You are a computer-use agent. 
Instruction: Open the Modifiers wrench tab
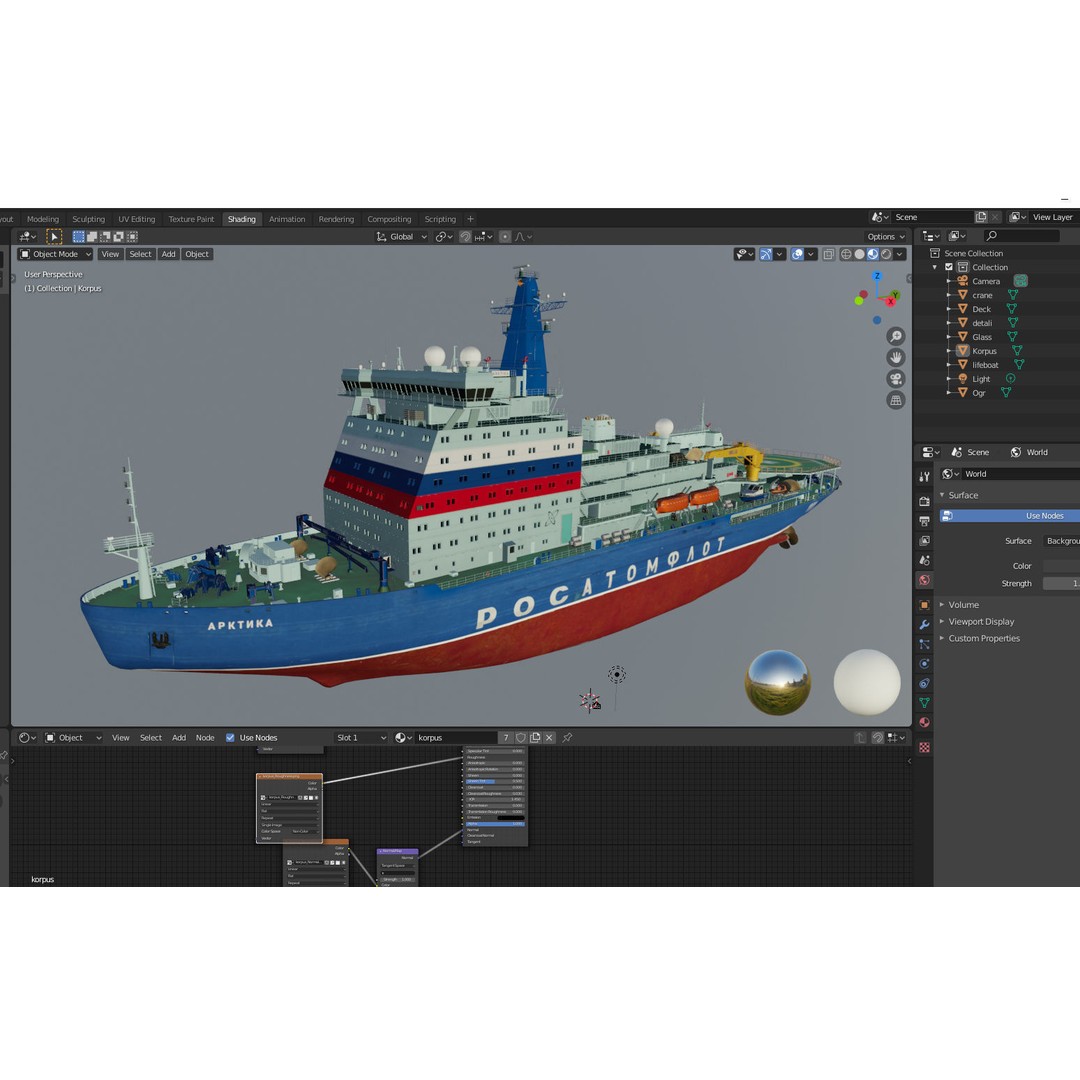(924, 625)
